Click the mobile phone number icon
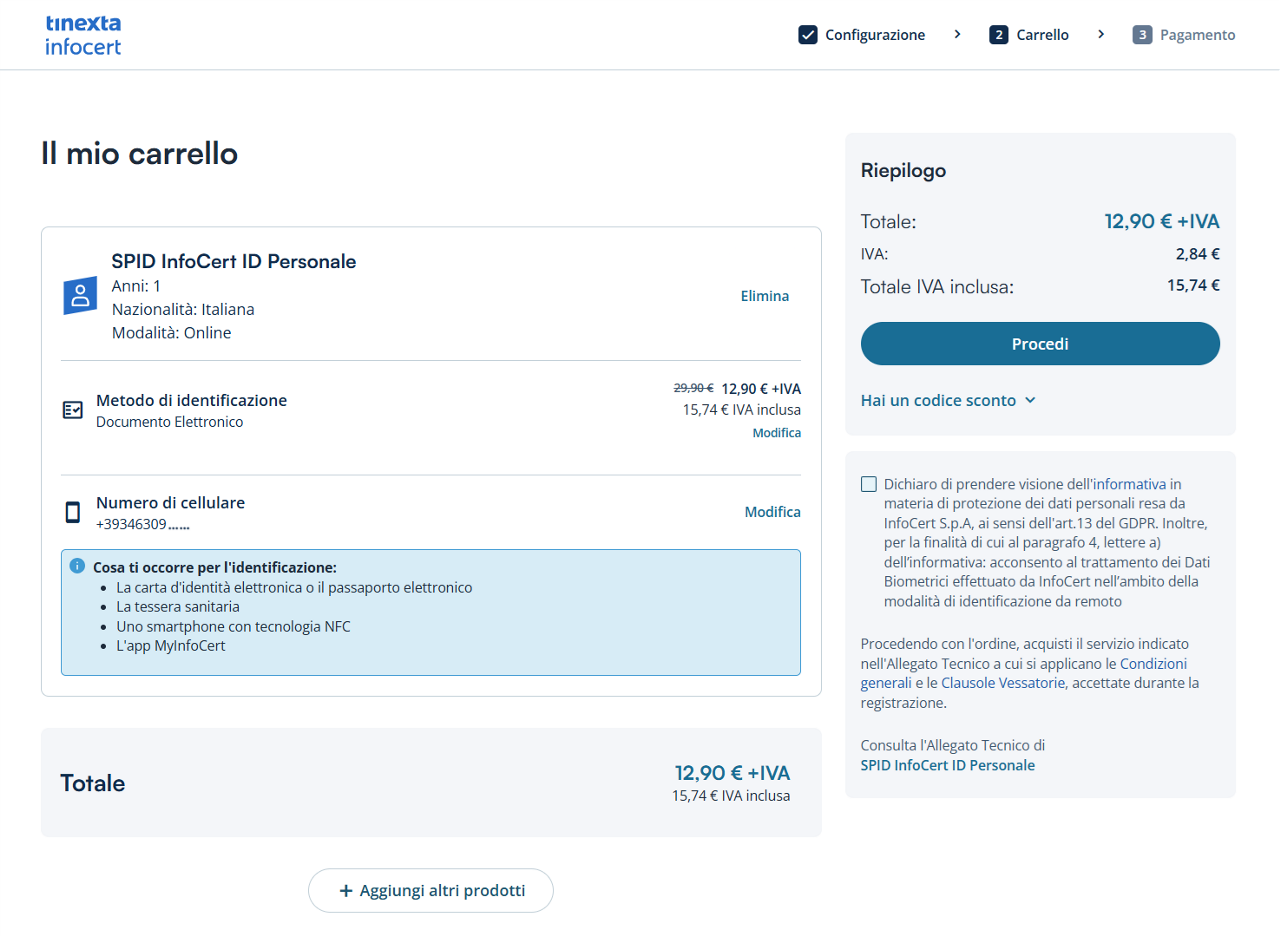Image resolution: width=1280 pixels, height=936 pixels. click(72, 513)
